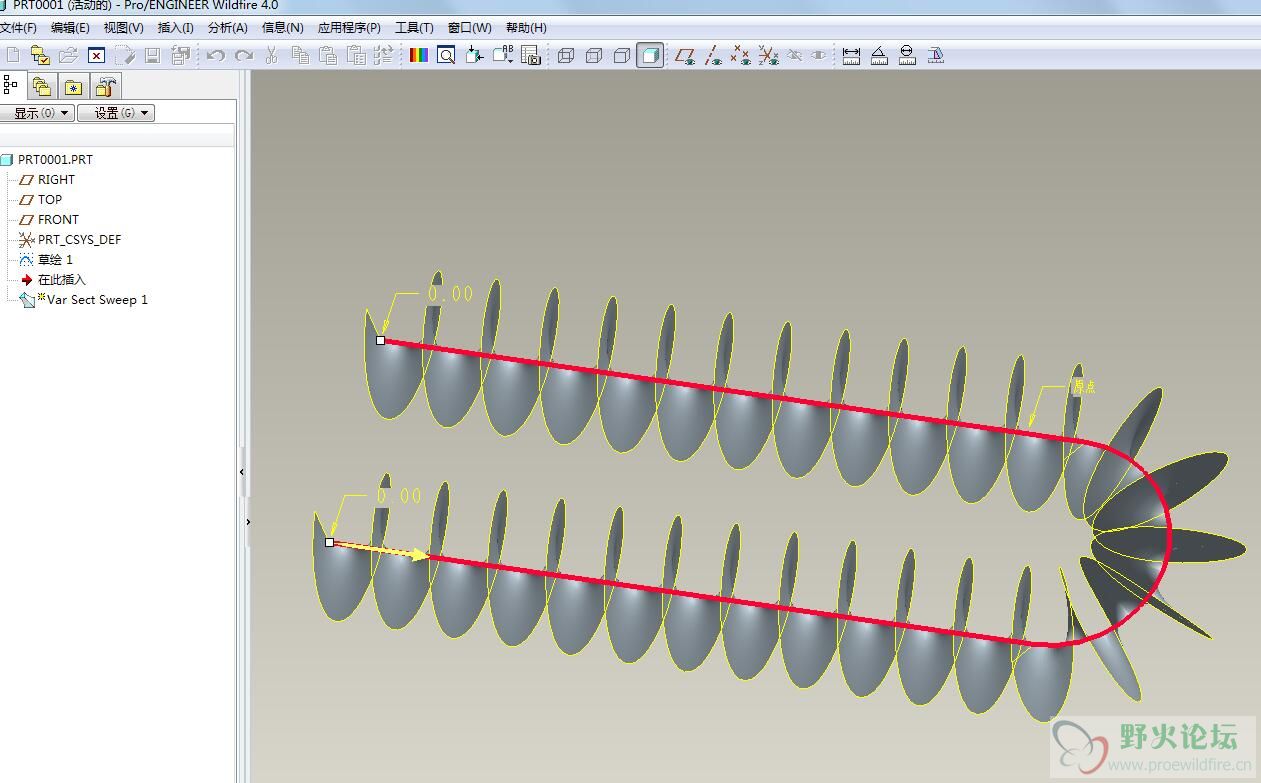Open the 设置 dropdown in model tree
This screenshot has height=783, width=1261.
click(x=116, y=113)
